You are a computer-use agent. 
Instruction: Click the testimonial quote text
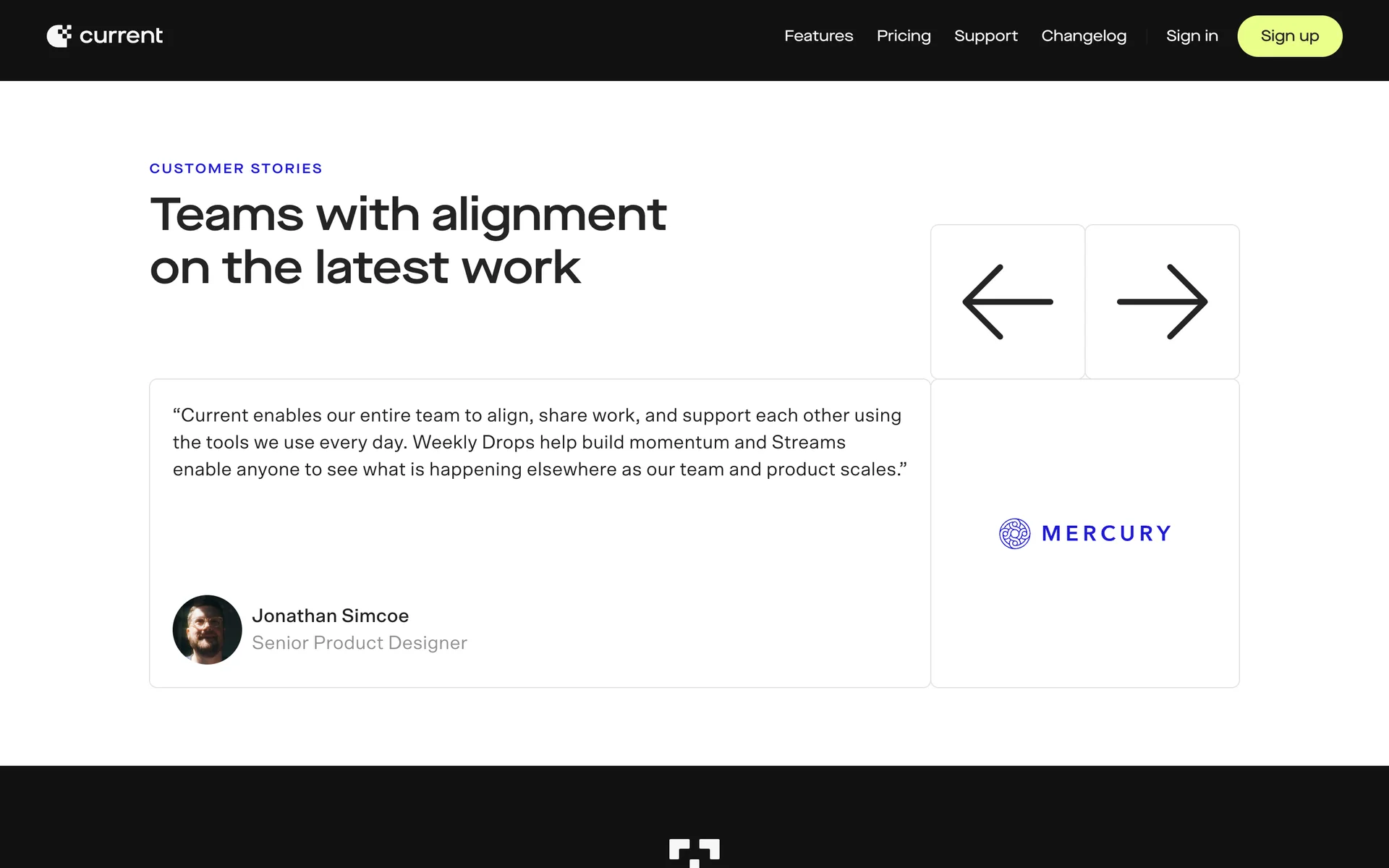click(540, 442)
